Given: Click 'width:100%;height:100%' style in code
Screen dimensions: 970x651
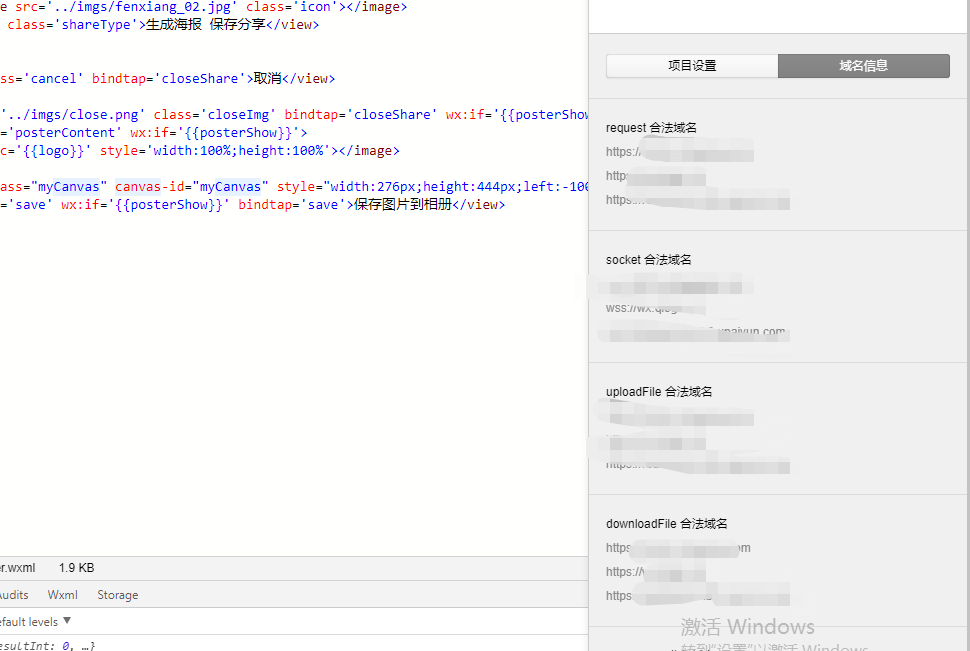Looking at the screenshot, I should (x=238, y=150).
